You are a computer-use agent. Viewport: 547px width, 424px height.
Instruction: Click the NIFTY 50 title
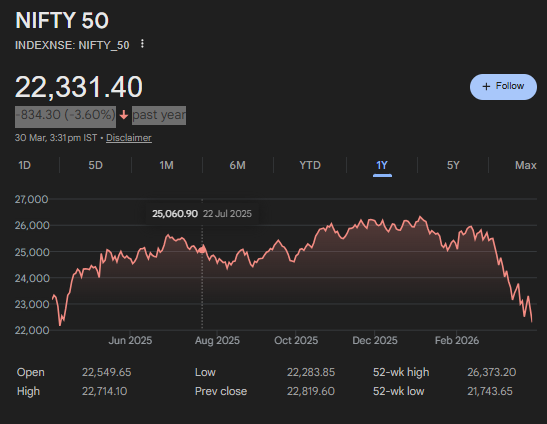point(62,20)
